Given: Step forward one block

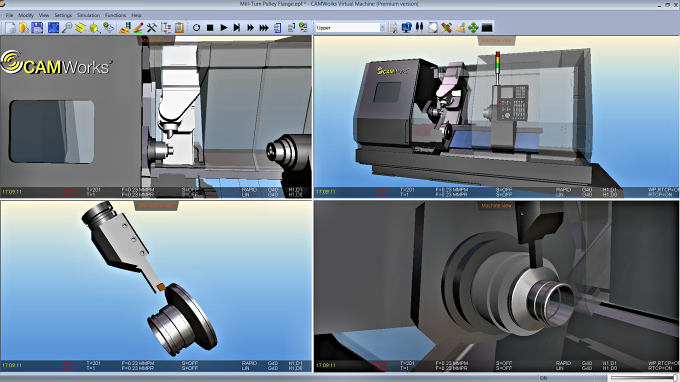Looking at the screenshot, I should (237, 28).
